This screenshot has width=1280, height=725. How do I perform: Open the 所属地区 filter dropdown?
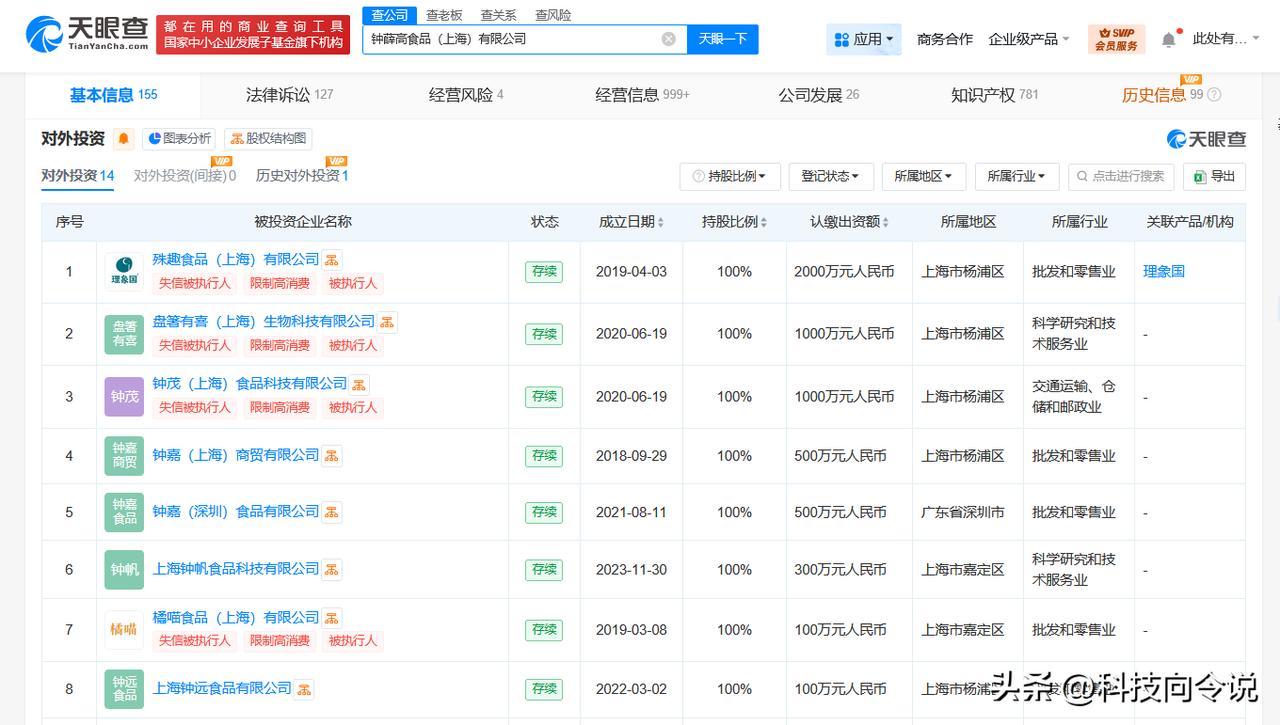pyautogui.click(x=924, y=176)
